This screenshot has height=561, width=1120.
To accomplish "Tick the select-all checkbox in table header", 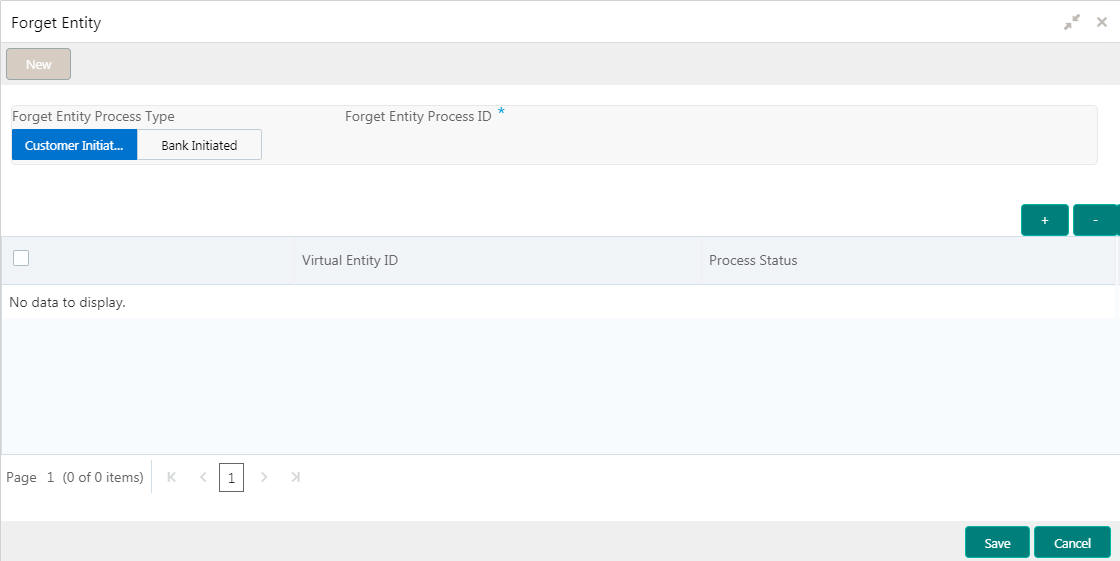I will [x=21, y=258].
